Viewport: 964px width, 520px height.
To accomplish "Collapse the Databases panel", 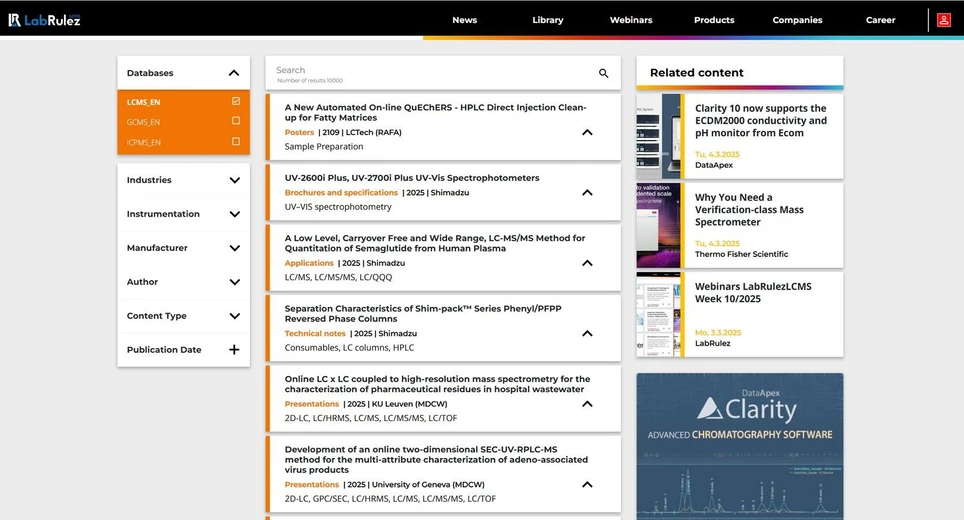I will [234, 73].
